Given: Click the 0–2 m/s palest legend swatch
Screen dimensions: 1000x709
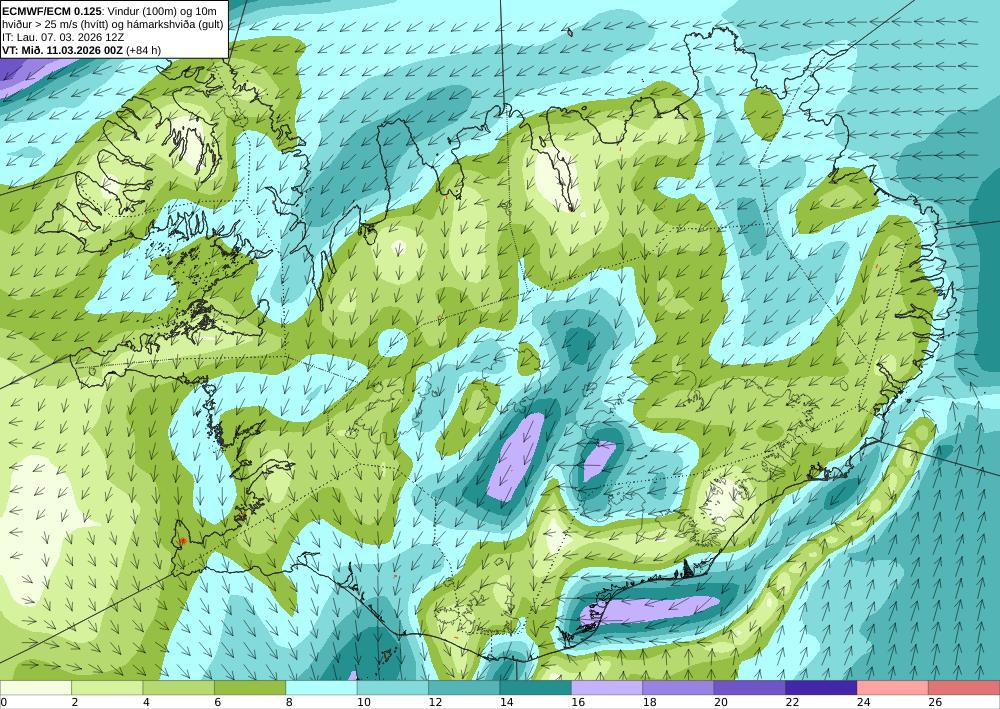Looking at the screenshot, I should (x=36, y=688).
